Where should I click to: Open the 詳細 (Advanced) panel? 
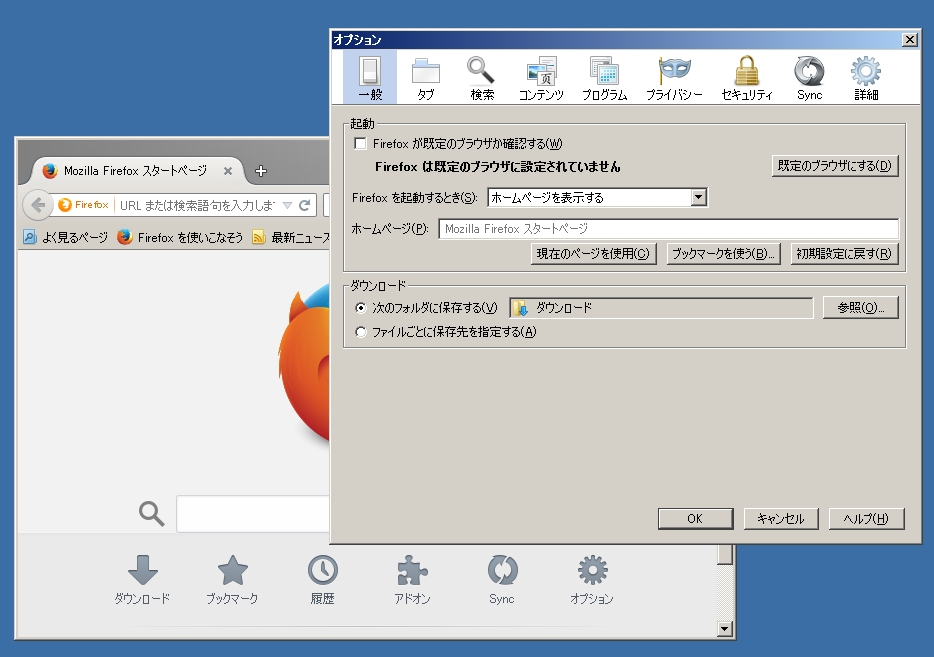point(864,75)
